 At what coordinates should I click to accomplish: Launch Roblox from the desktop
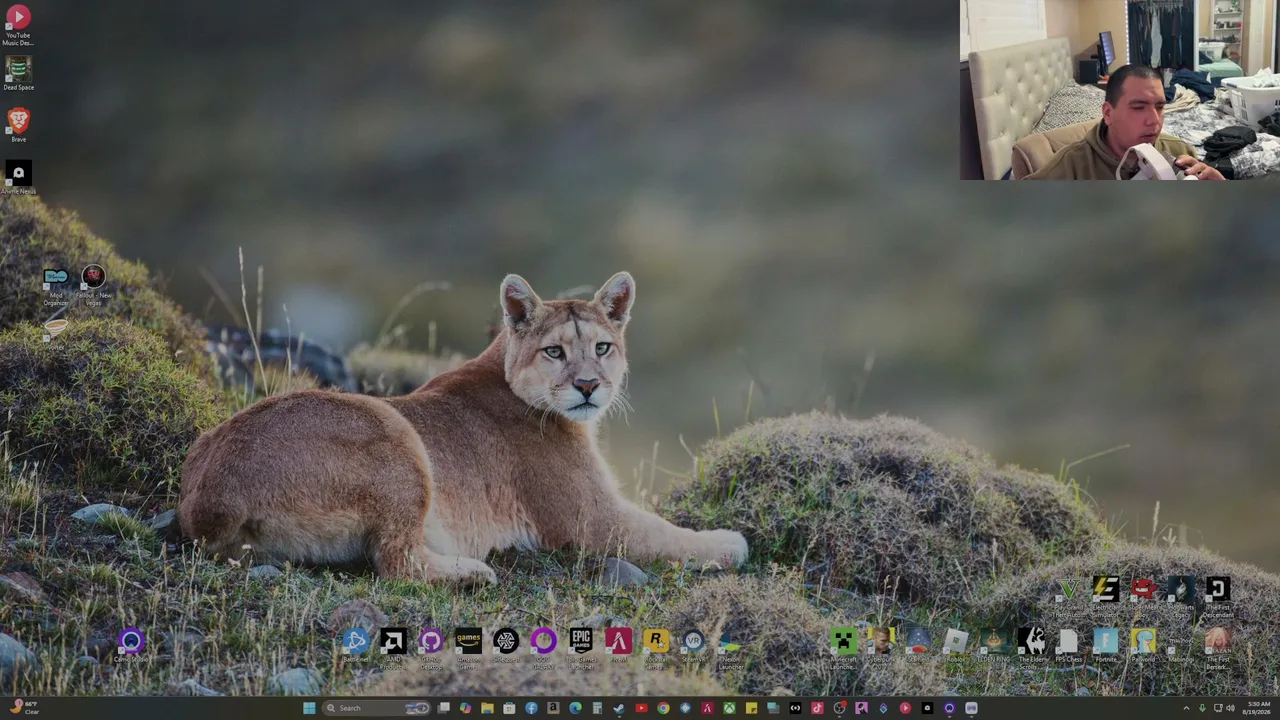(x=956, y=646)
